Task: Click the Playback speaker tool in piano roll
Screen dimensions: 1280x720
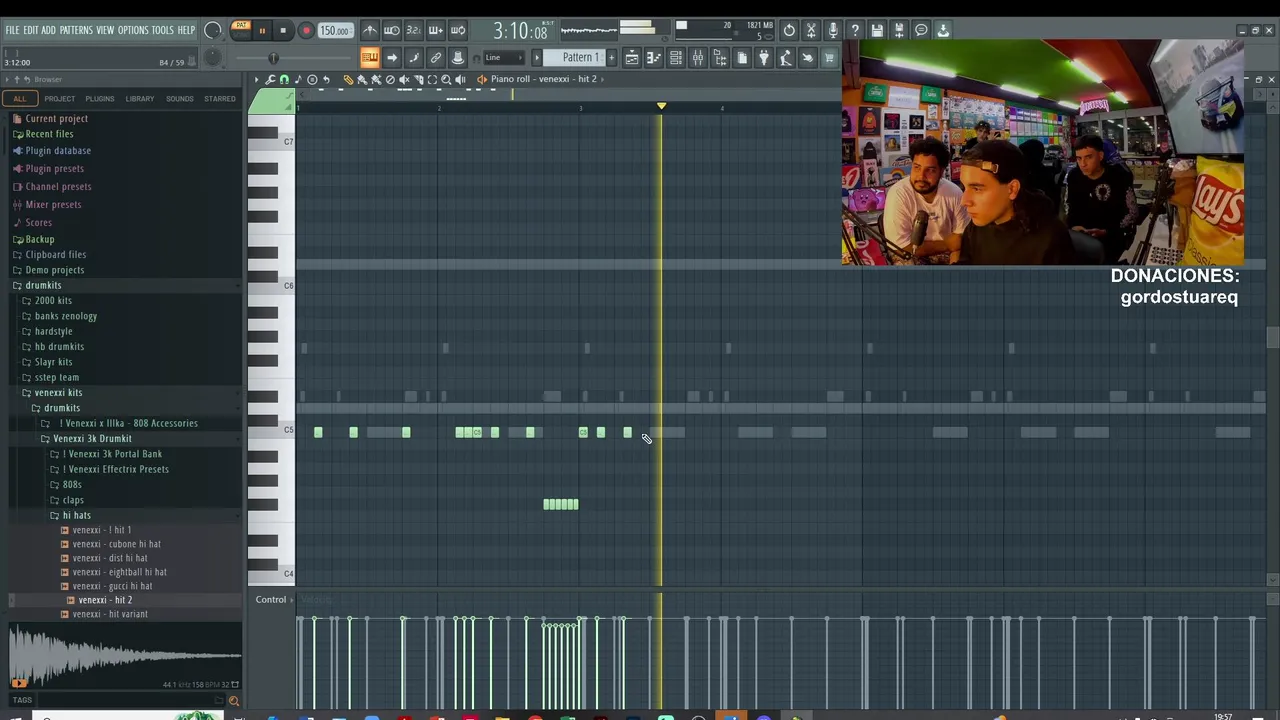Action: 460,79
